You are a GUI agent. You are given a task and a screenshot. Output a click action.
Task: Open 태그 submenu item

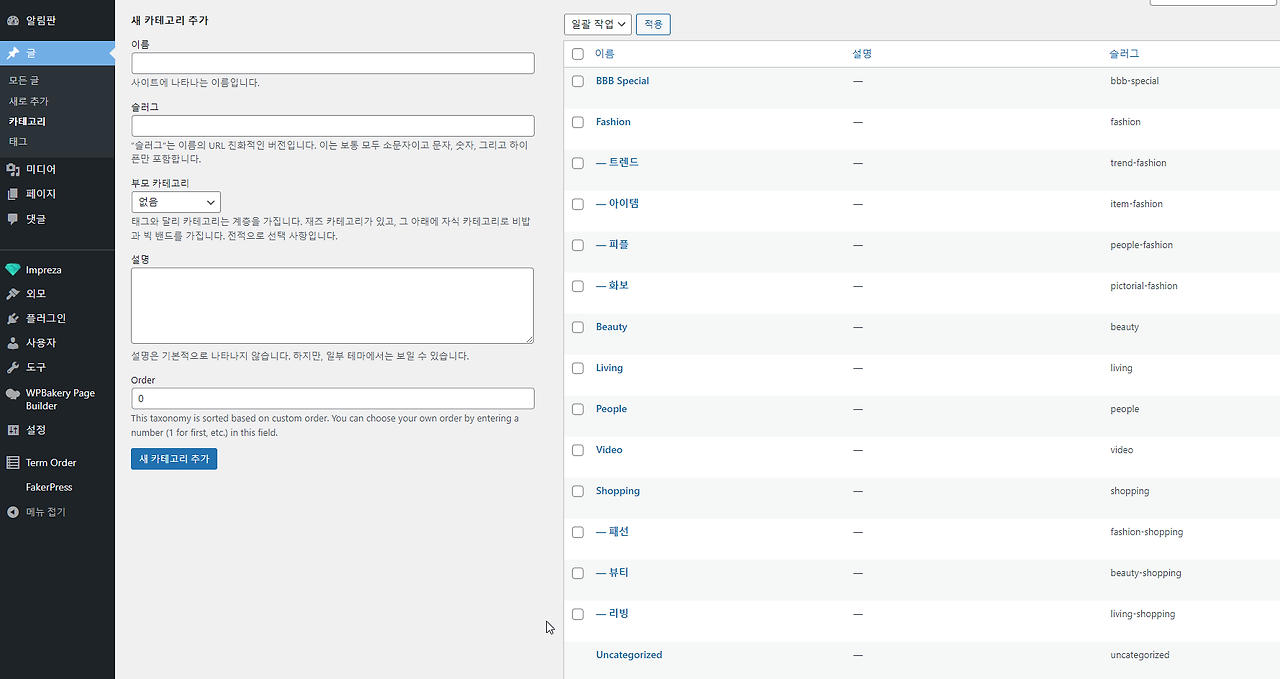(18, 142)
